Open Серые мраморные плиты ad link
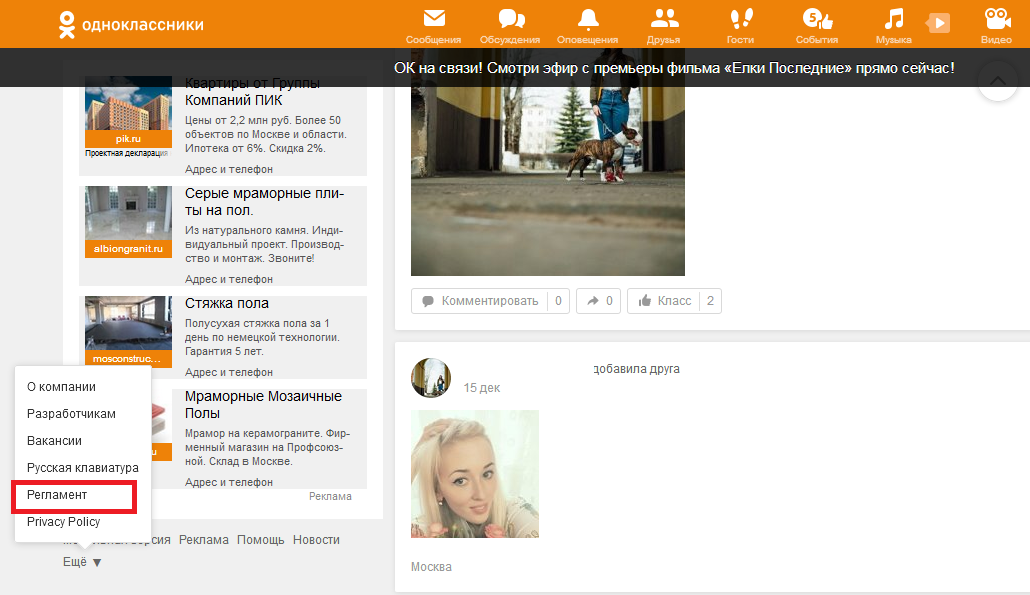 [262, 202]
